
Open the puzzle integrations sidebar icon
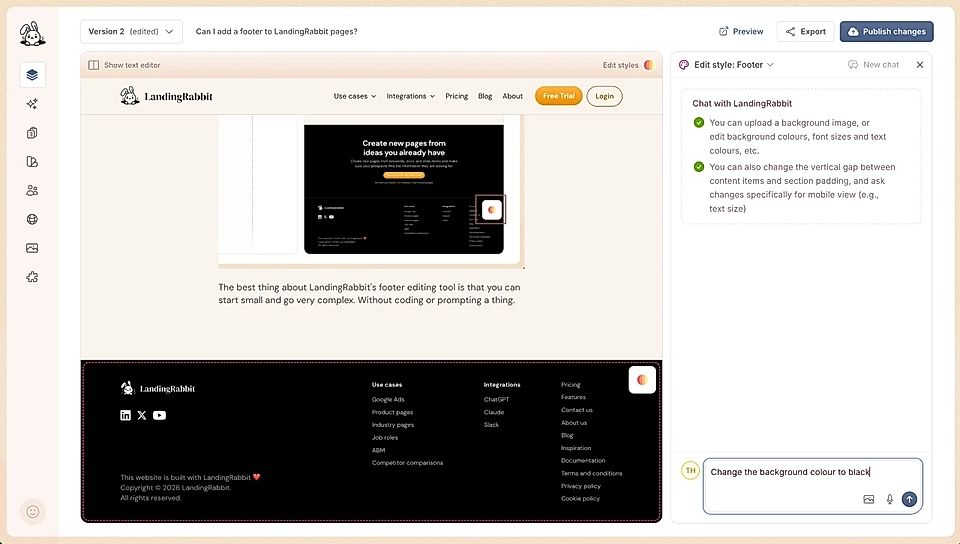[x=32, y=277]
